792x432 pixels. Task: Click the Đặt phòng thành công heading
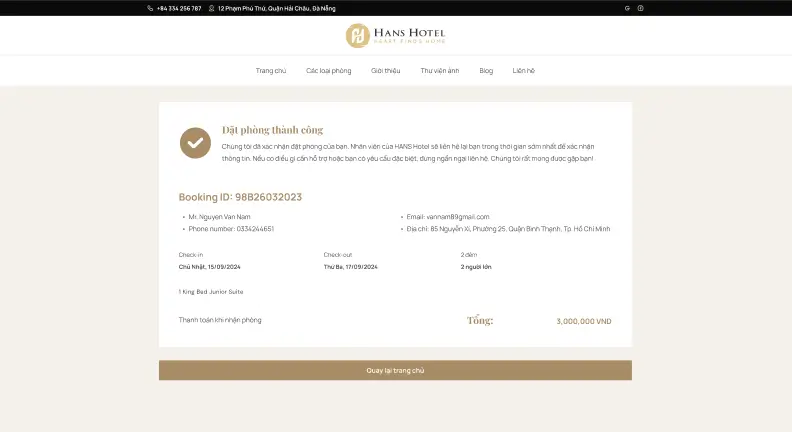tap(272, 130)
